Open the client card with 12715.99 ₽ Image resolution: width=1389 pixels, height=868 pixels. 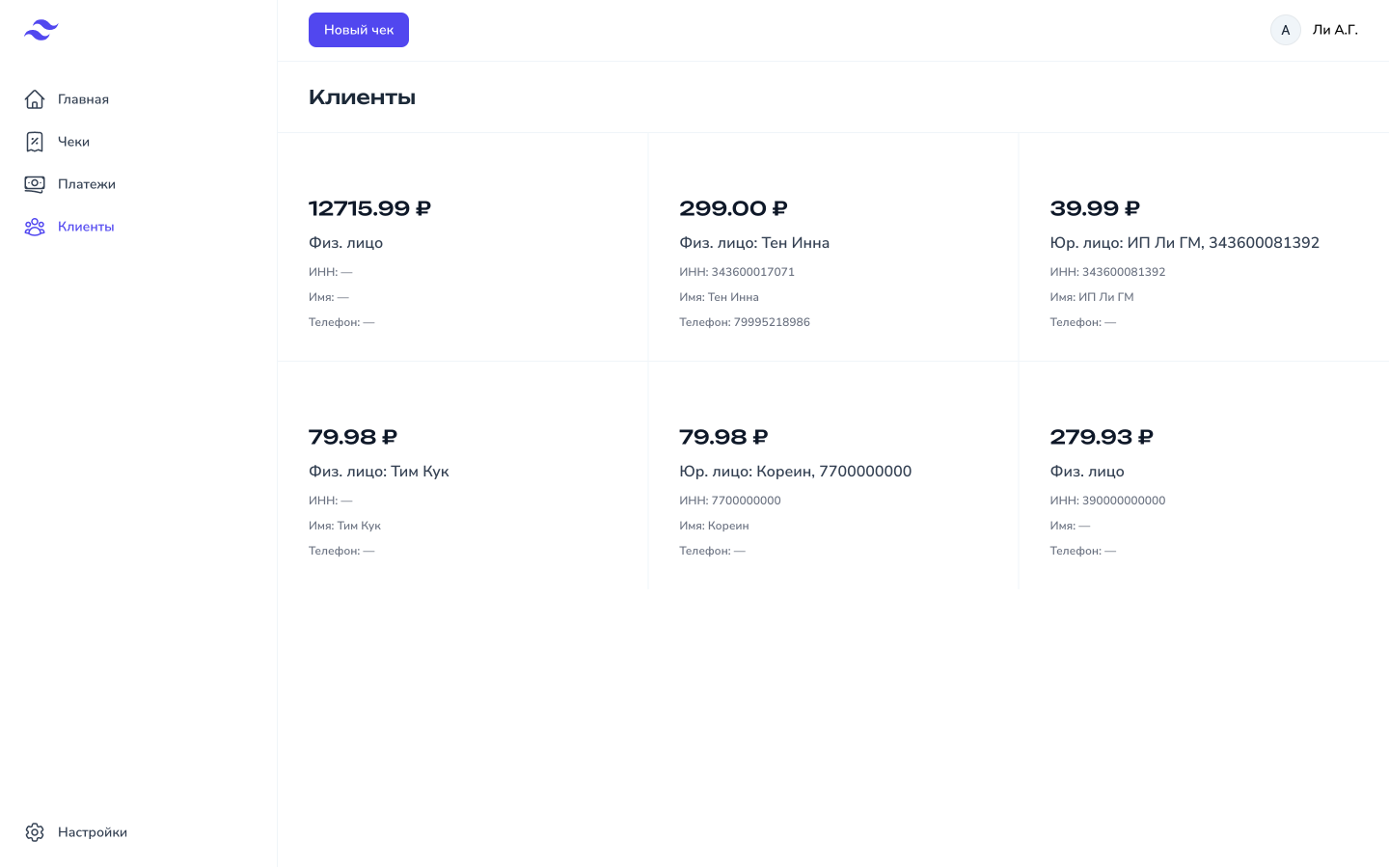point(463,247)
